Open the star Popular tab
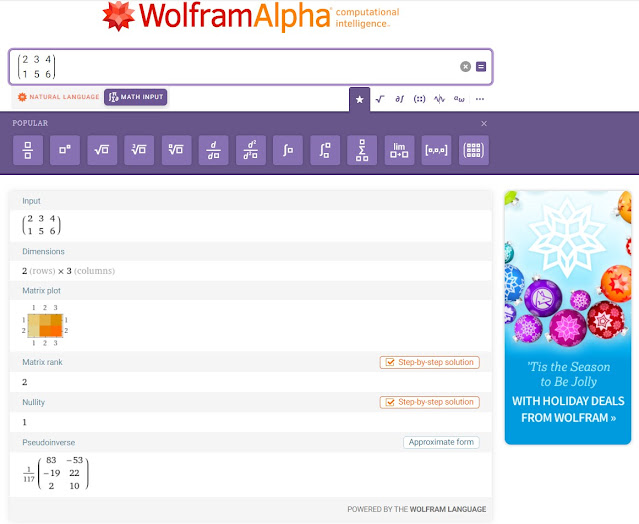 pos(359,99)
